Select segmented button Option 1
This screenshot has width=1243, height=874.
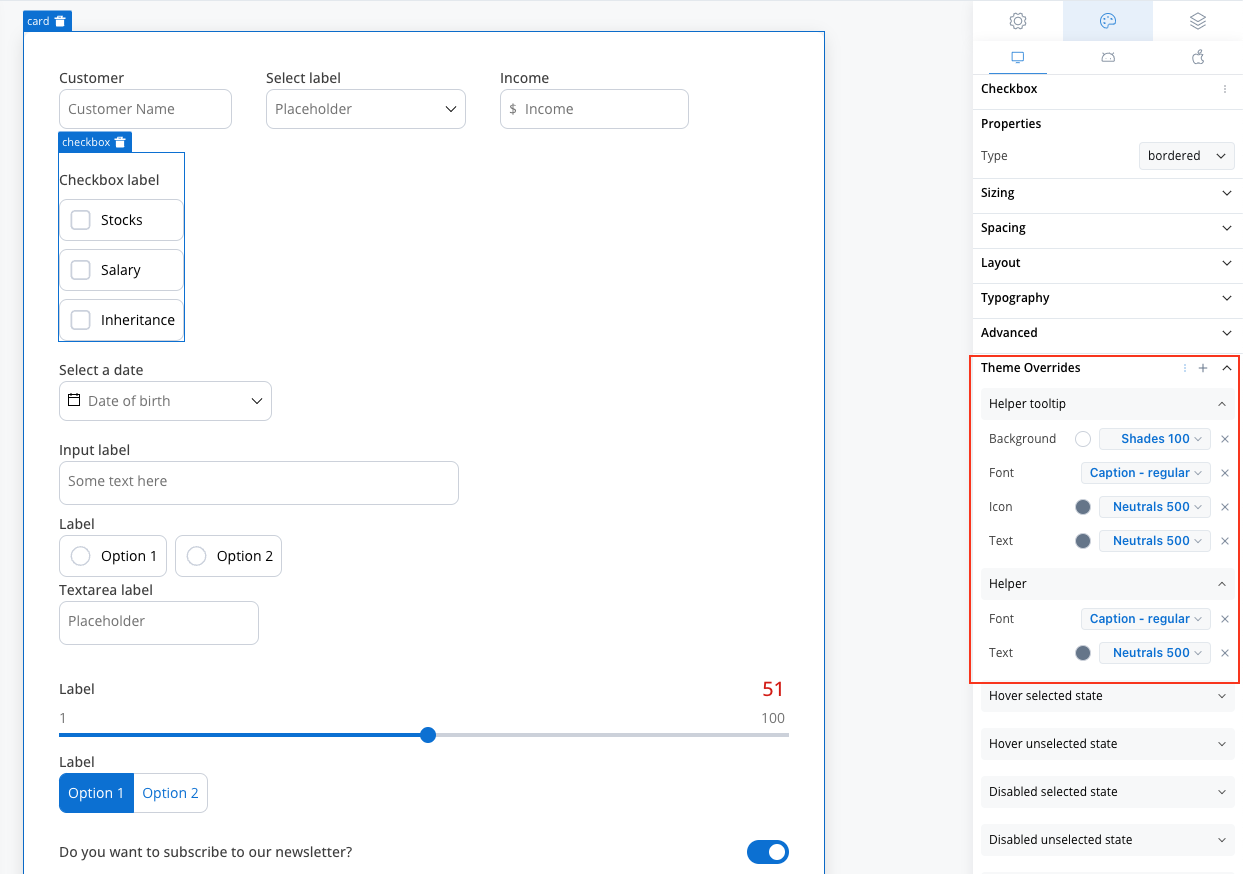coord(96,793)
